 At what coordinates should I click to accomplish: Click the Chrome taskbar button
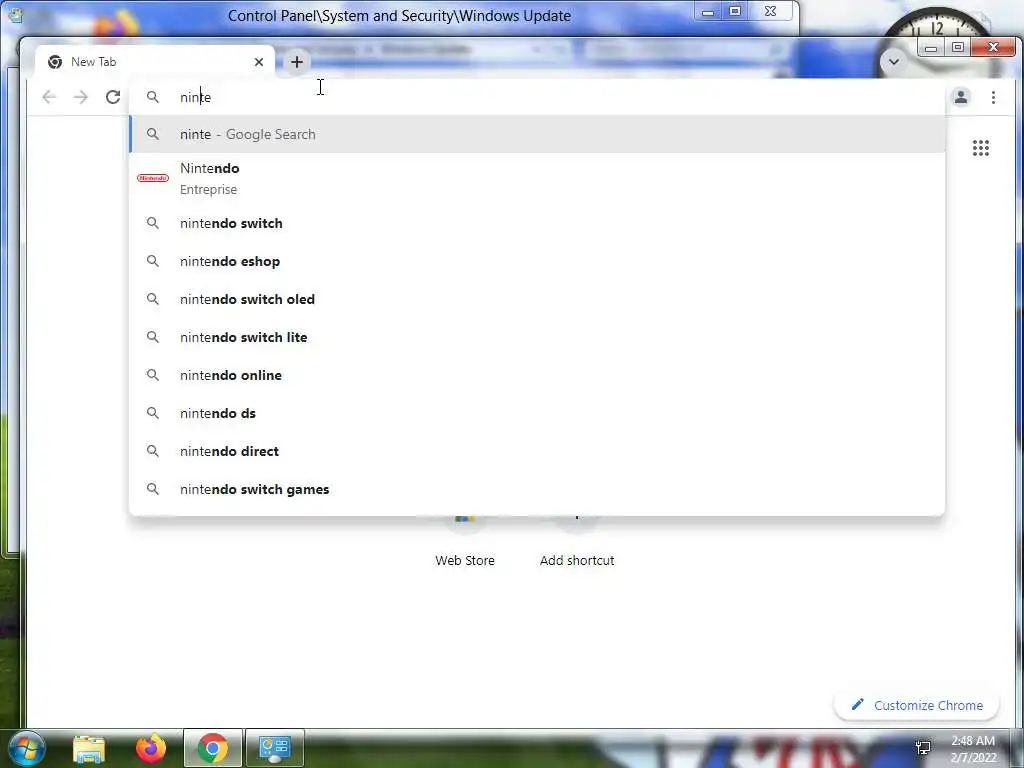point(213,748)
